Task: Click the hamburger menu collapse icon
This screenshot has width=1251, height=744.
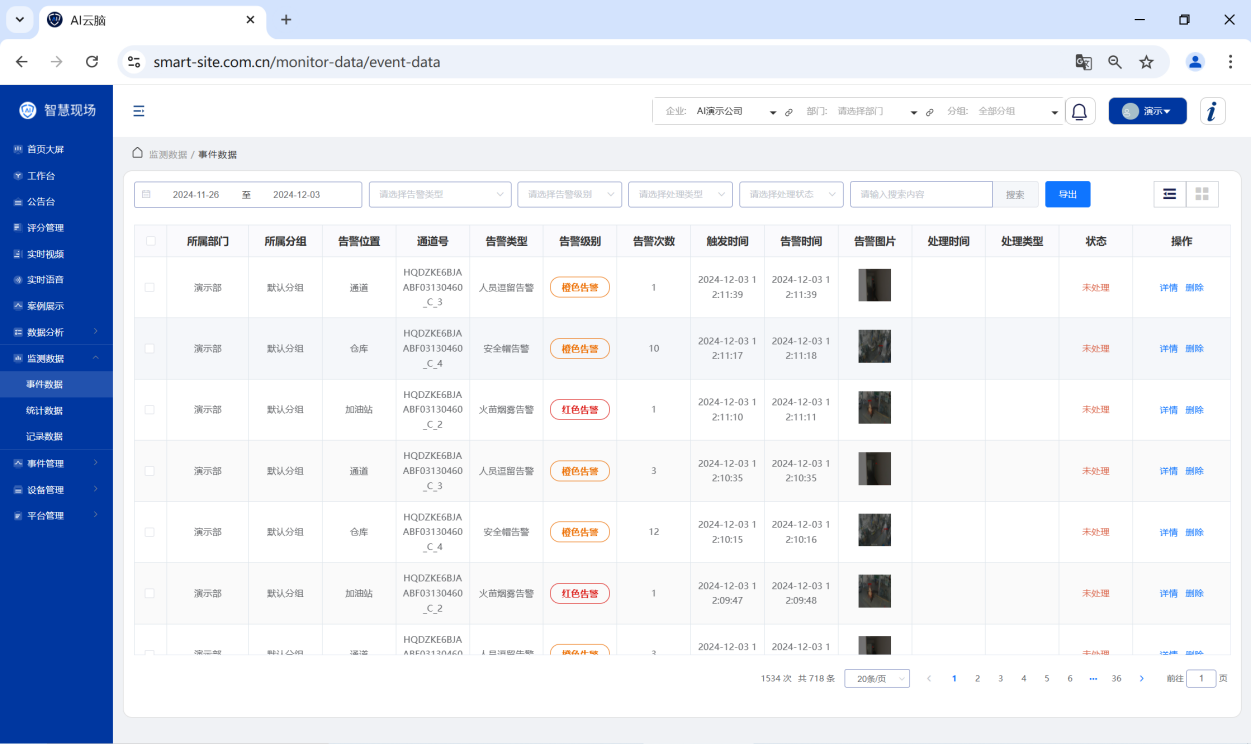Action: pos(139,111)
